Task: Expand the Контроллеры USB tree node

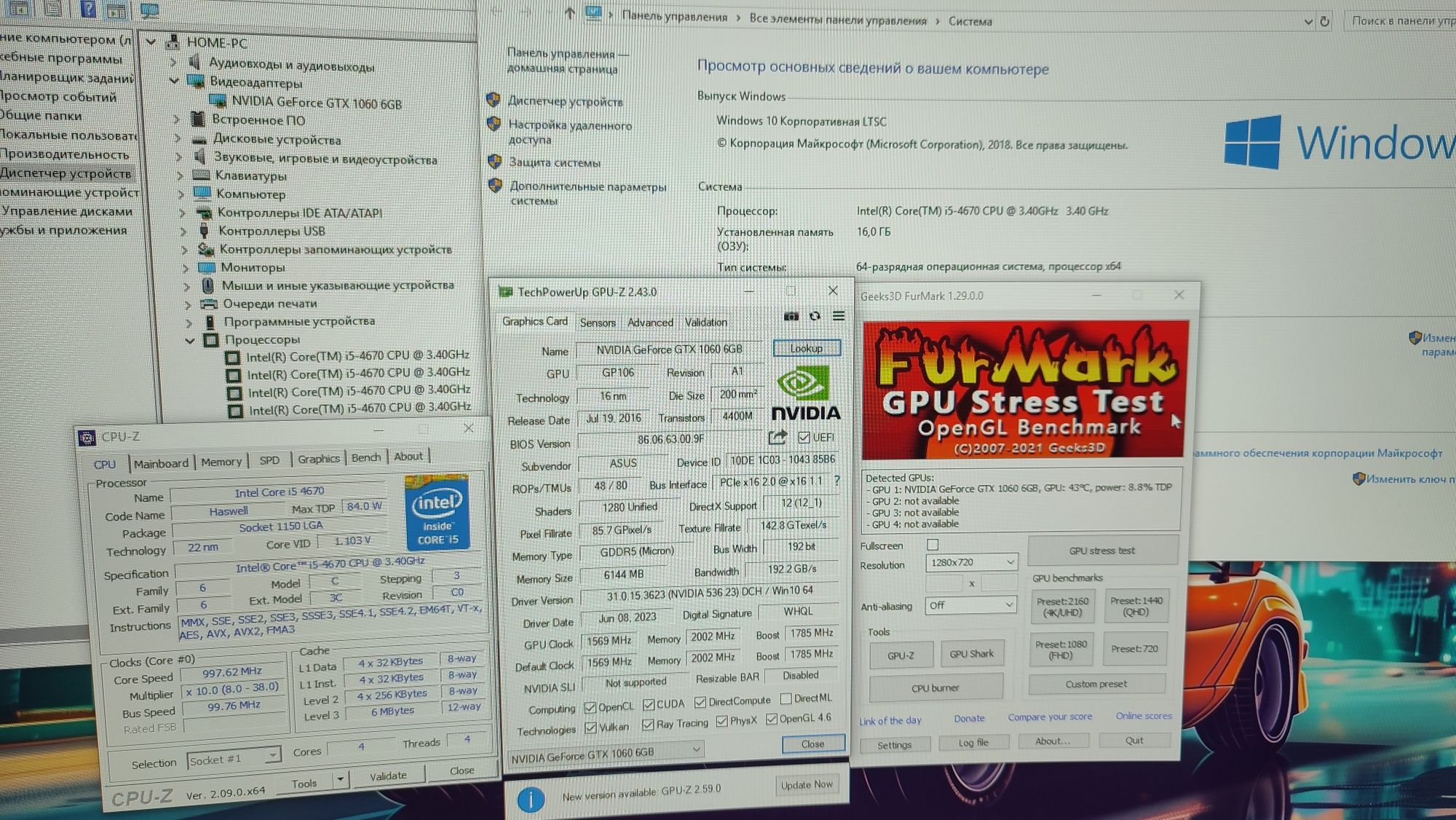Action: (183, 232)
